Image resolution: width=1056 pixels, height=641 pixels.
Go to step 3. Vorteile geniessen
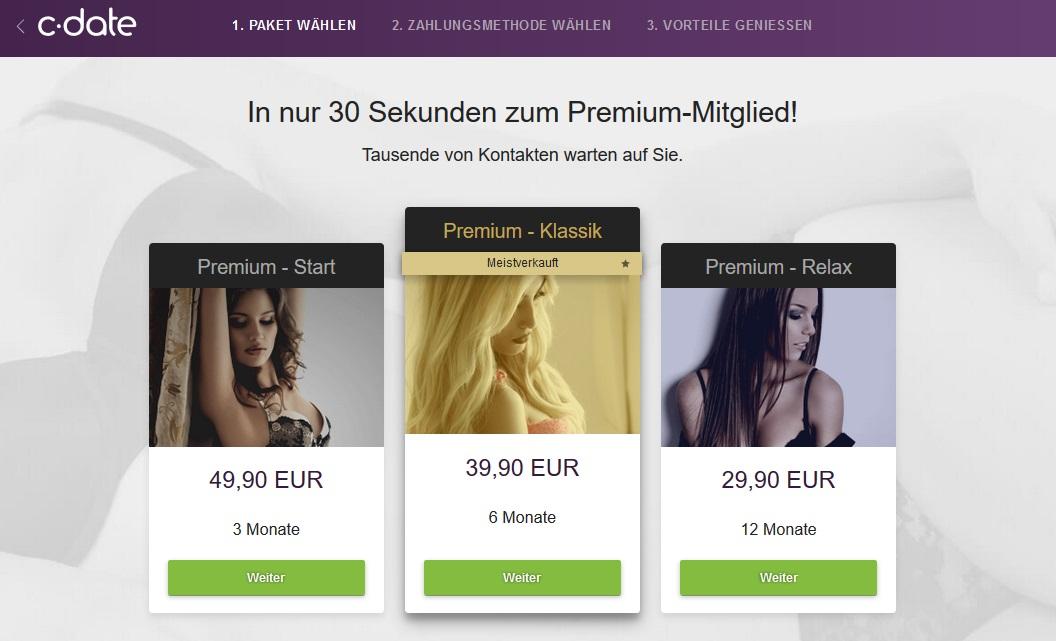(729, 26)
